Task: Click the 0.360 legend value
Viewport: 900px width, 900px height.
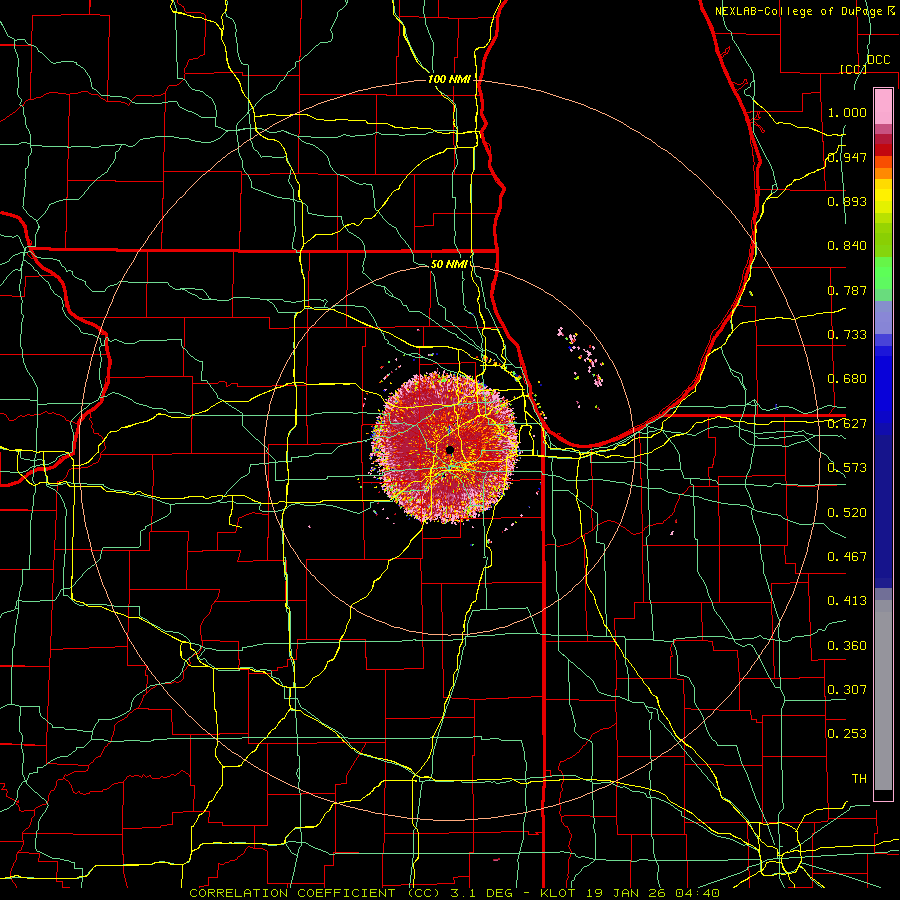Action: [847, 646]
